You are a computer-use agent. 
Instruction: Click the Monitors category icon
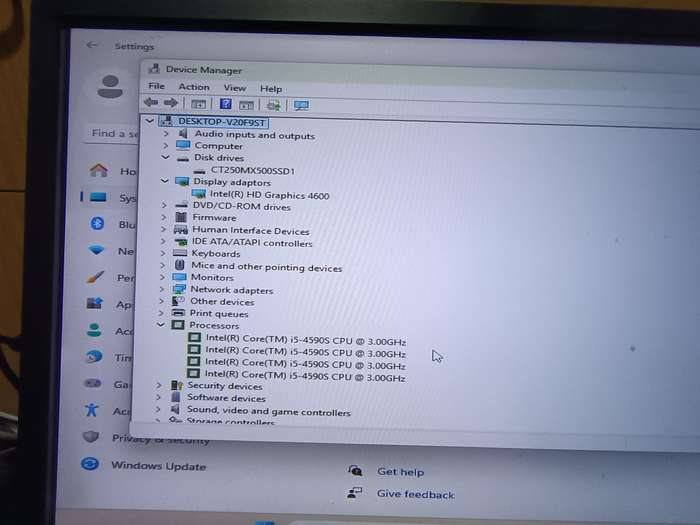point(179,277)
